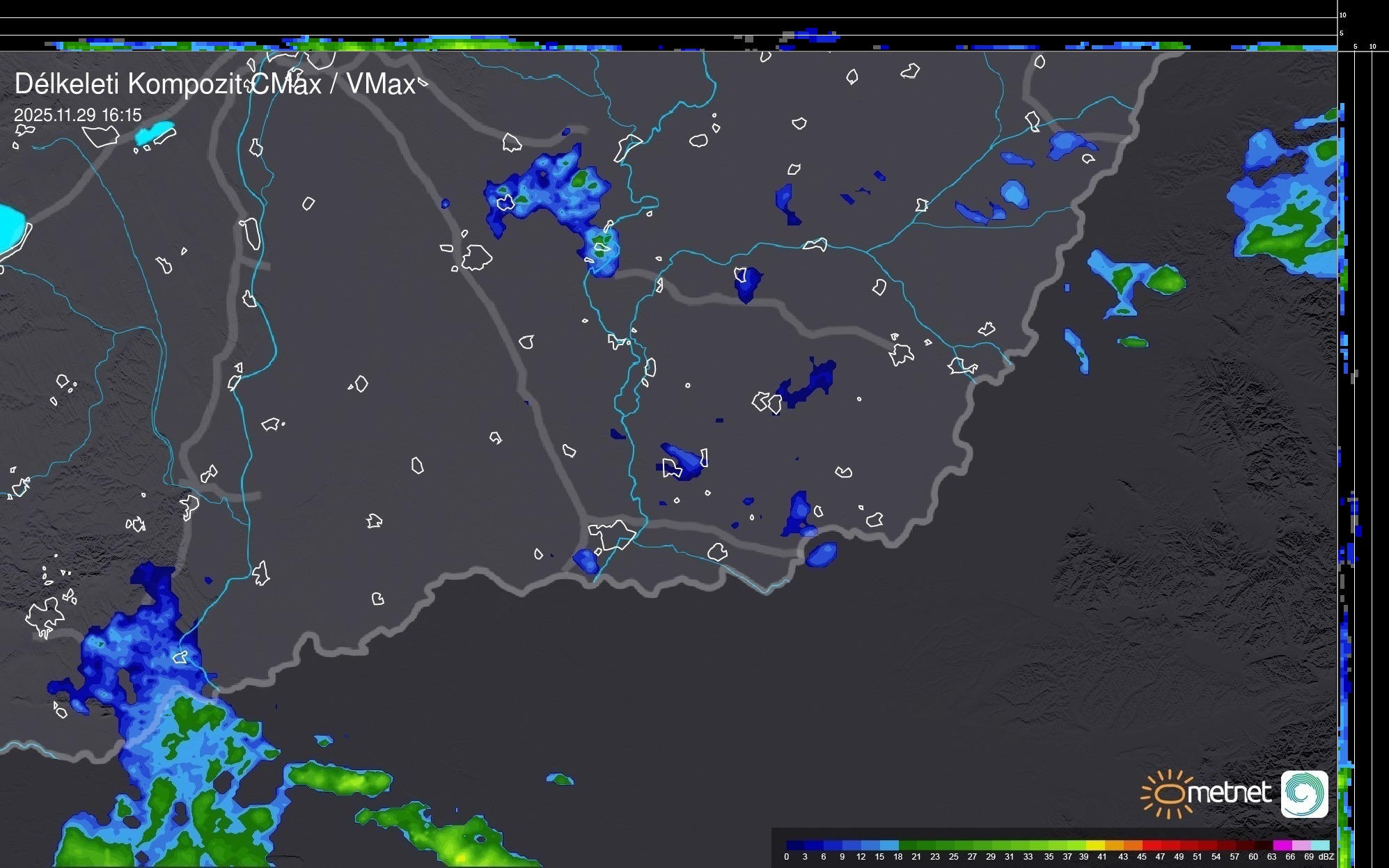Select the orange 41 dBZ legend swatch

tap(1114, 845)
